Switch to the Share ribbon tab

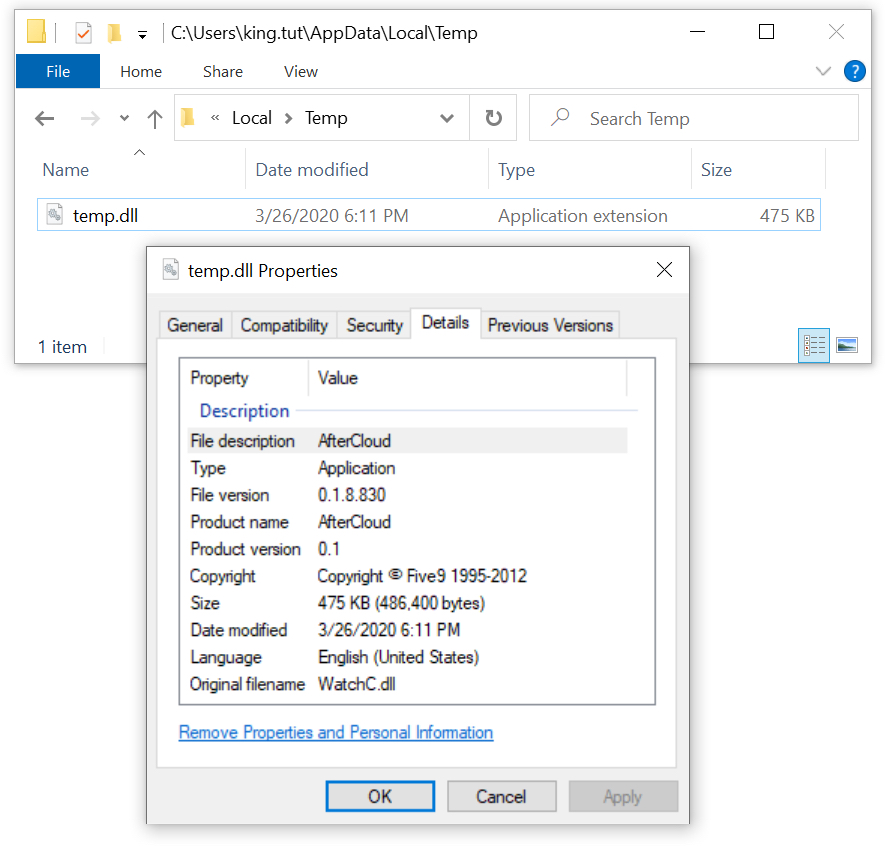223,72
